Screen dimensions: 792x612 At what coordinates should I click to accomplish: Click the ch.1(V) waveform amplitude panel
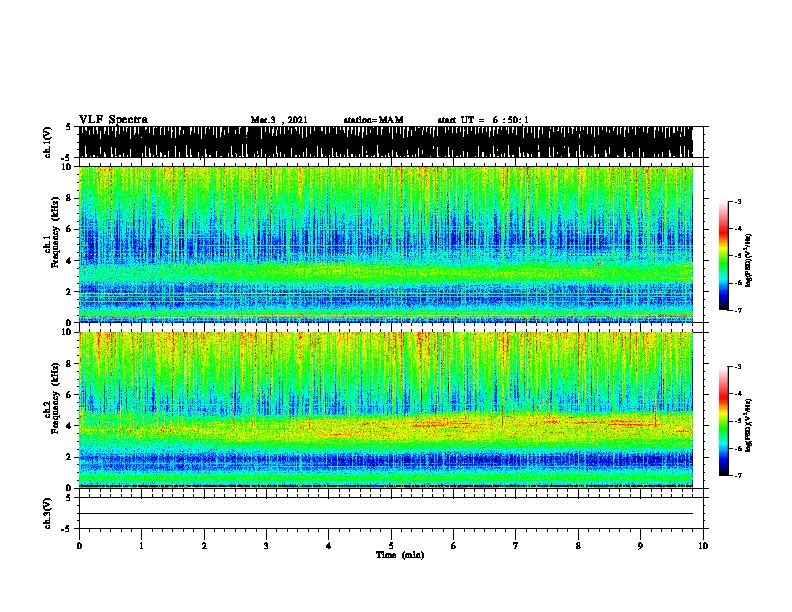[x=386, y=142]
